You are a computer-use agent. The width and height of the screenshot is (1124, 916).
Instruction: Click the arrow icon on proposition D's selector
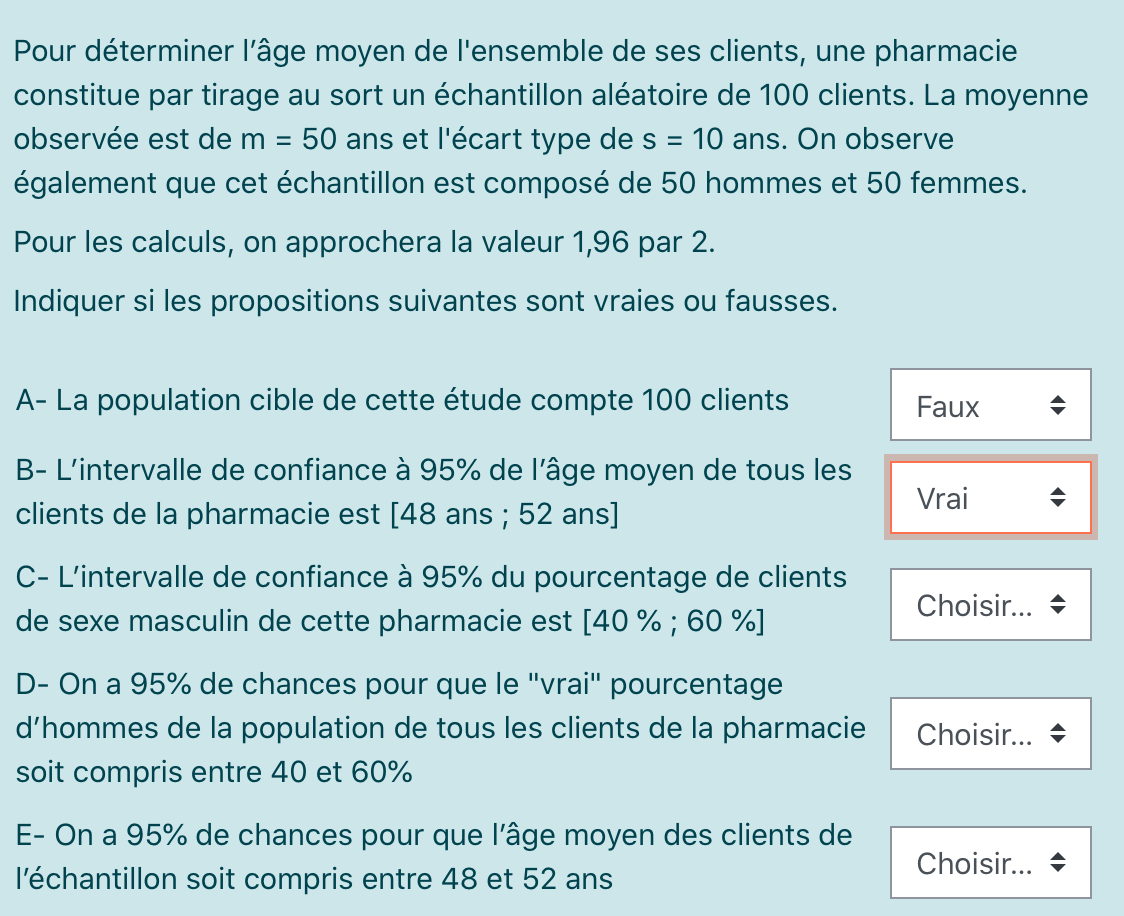pyautogui.click(x=1058, y=734)
